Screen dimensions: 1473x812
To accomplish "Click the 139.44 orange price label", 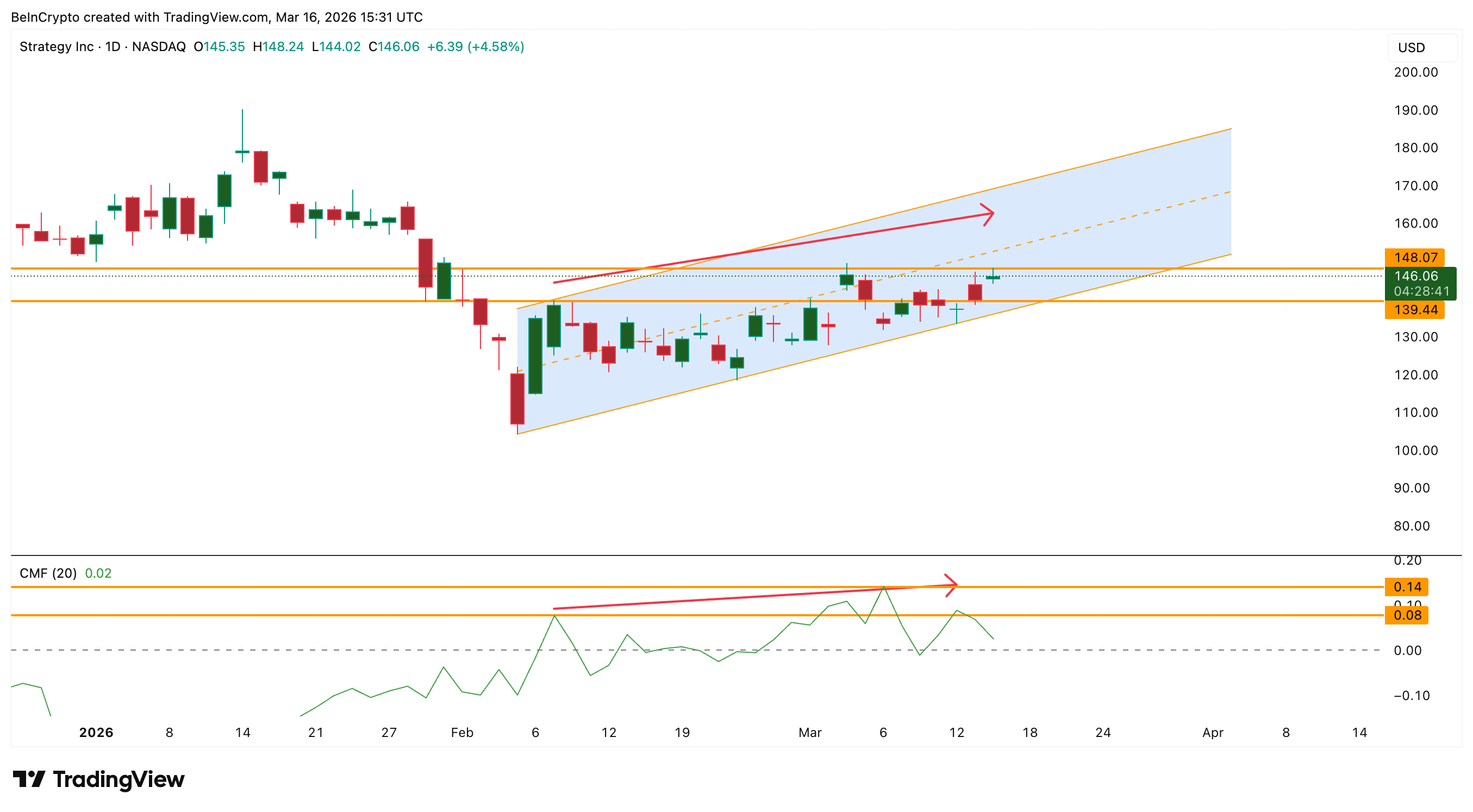I will click(x=1414, y=310).
